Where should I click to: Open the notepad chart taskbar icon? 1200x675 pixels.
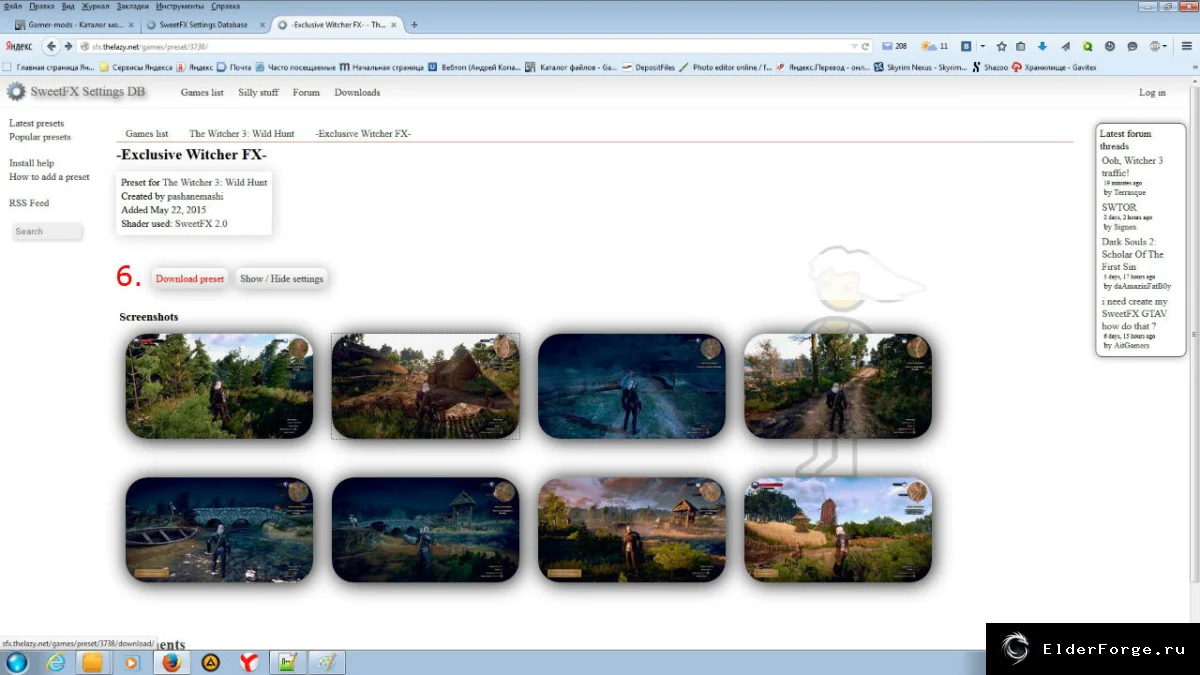pos(288,662)
